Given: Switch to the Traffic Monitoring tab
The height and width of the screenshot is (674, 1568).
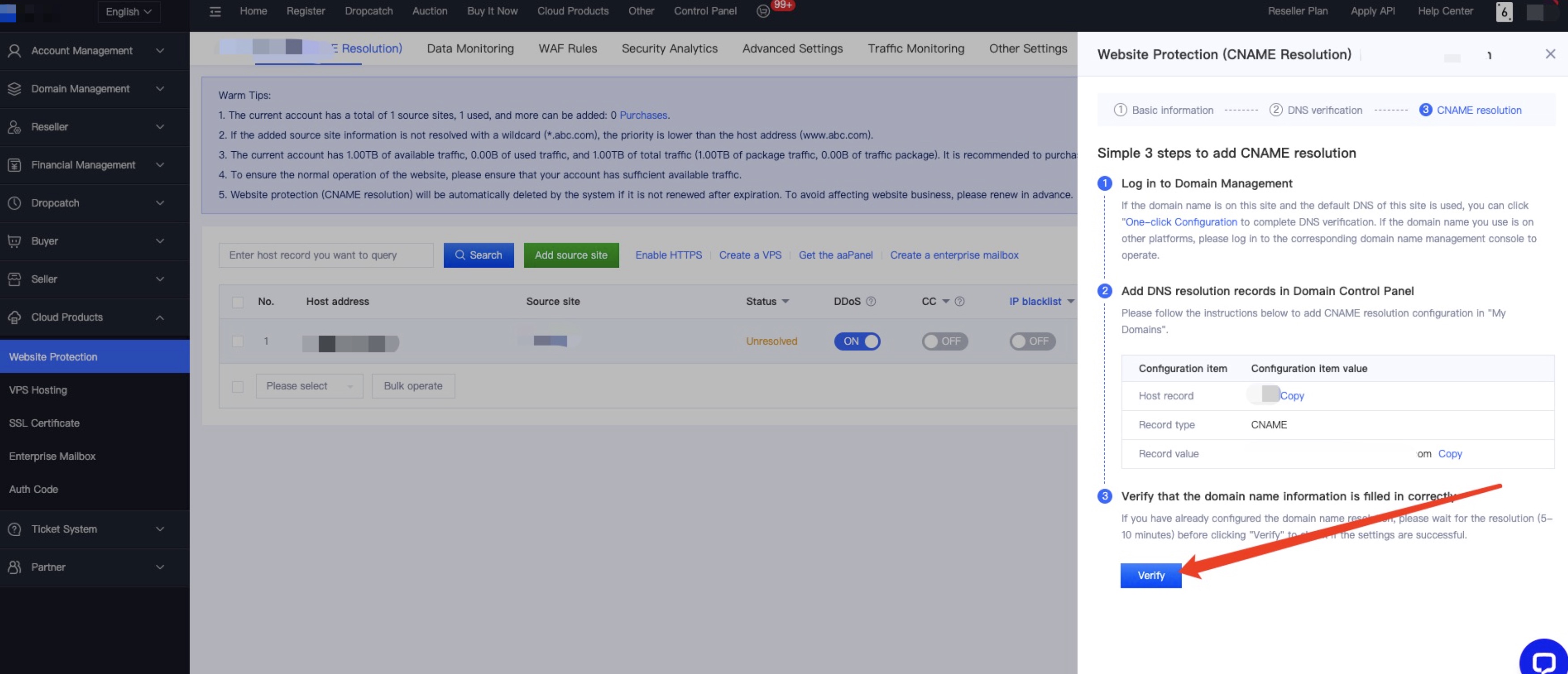Looking at the screenshot, I should click(x=916, y=49).
